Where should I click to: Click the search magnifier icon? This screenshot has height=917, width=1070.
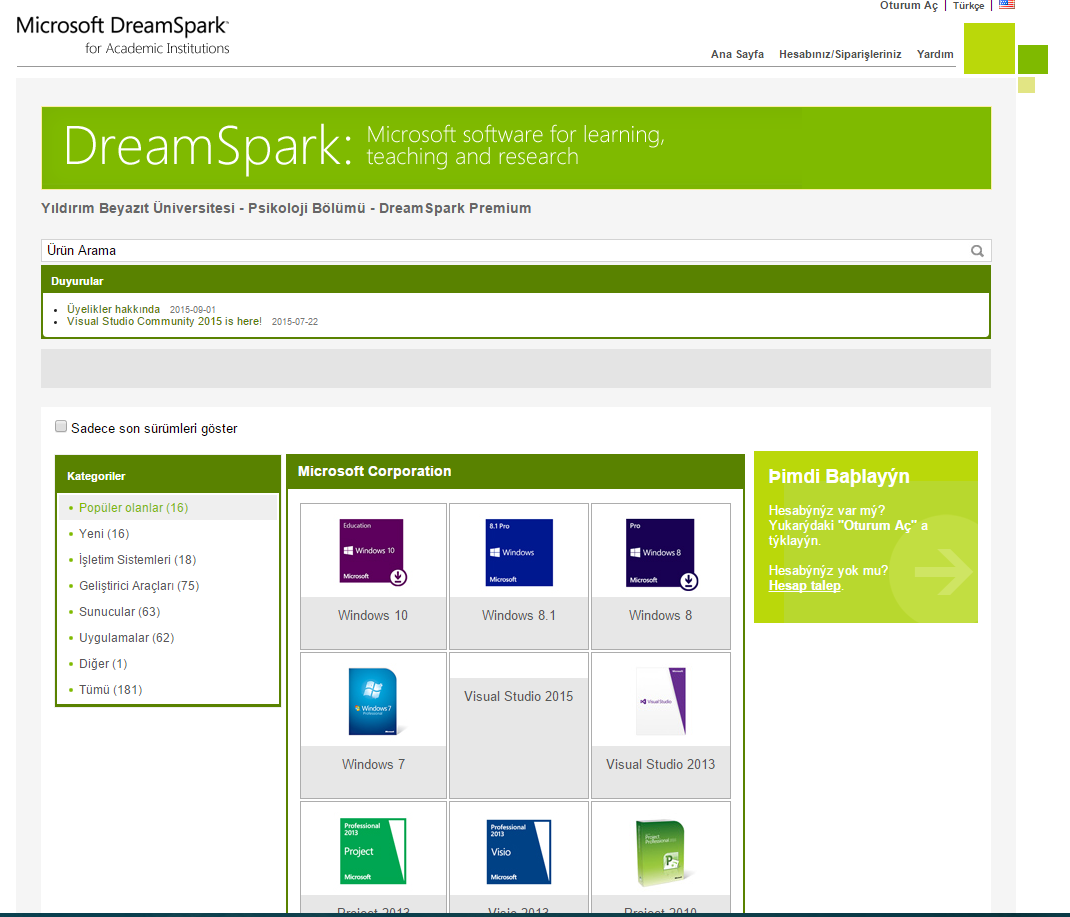977,250
